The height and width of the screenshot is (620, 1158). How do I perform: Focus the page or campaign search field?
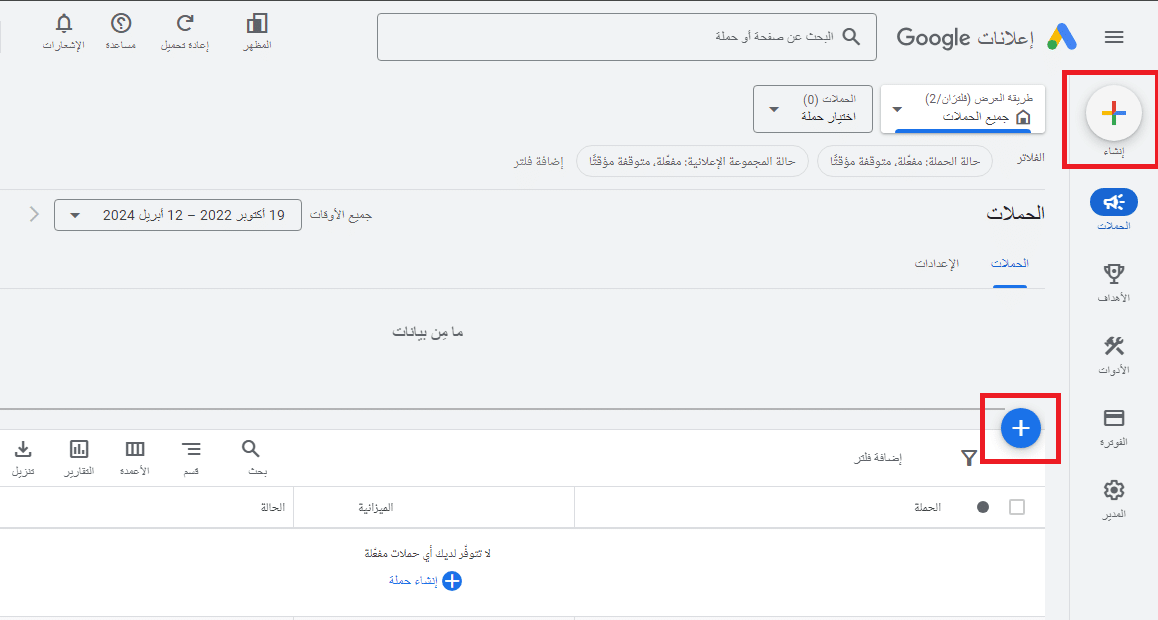click(626, 36)
